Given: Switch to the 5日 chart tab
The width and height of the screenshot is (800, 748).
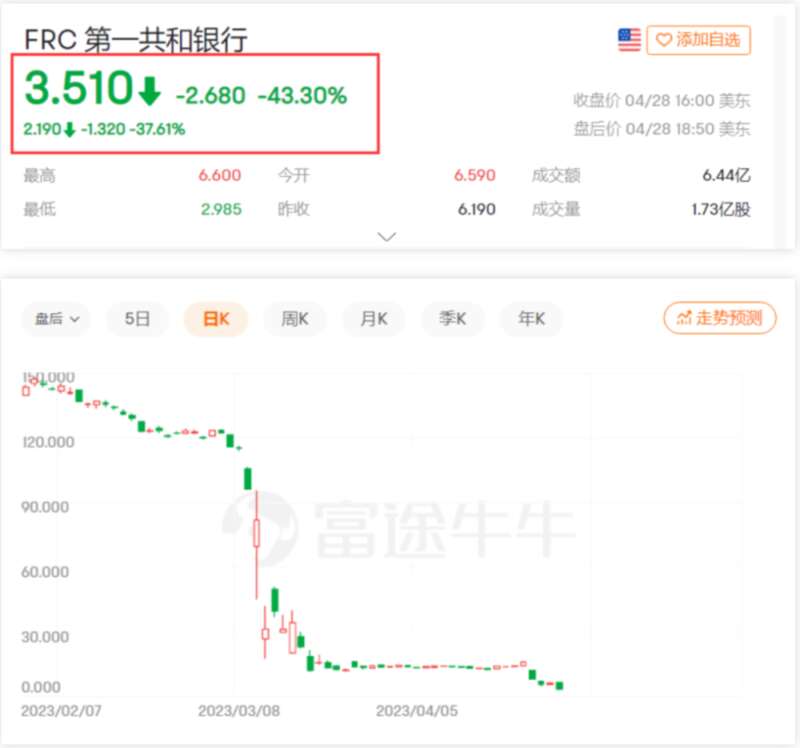Looking at the screenshot, I should pos(137,319).
